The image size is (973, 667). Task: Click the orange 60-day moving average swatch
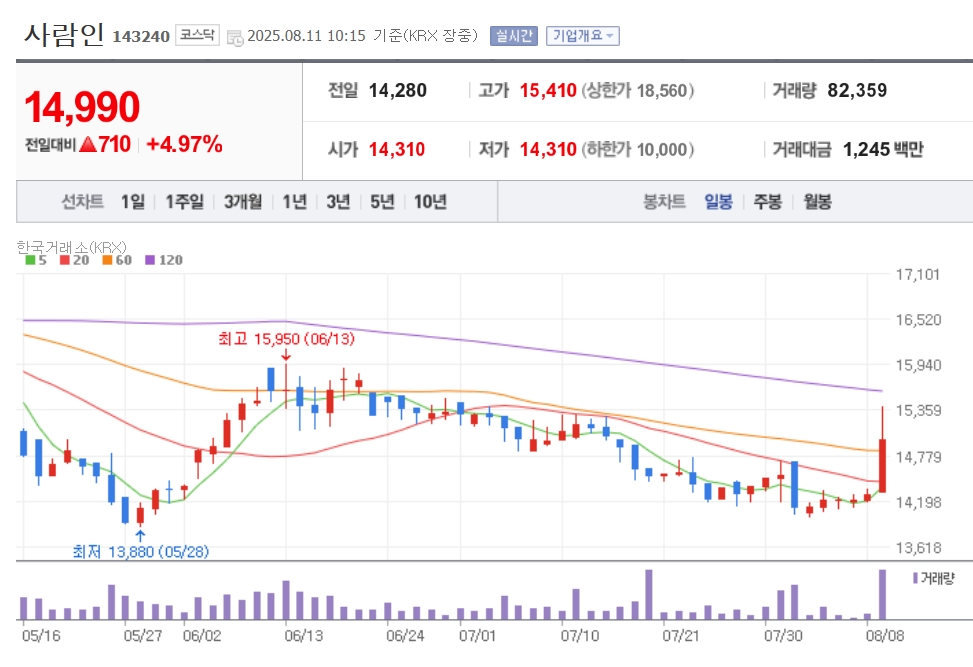pos(107,260)
